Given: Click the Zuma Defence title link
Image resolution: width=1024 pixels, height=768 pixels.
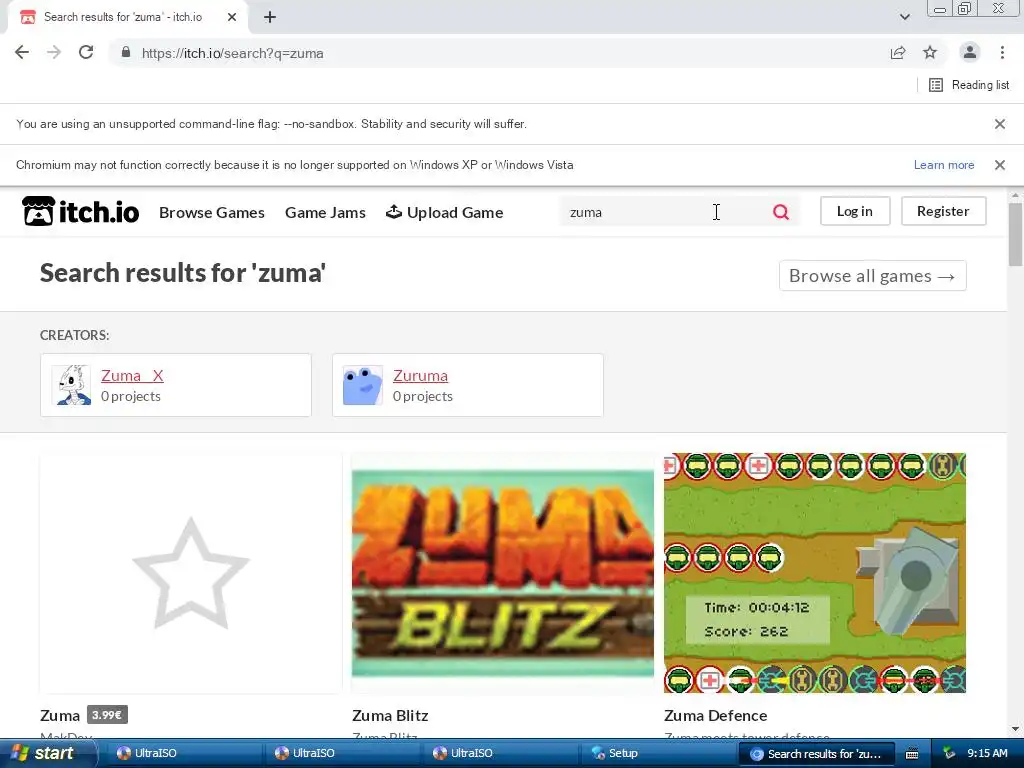Looking at the screenshot, I should tap(715, 715).
